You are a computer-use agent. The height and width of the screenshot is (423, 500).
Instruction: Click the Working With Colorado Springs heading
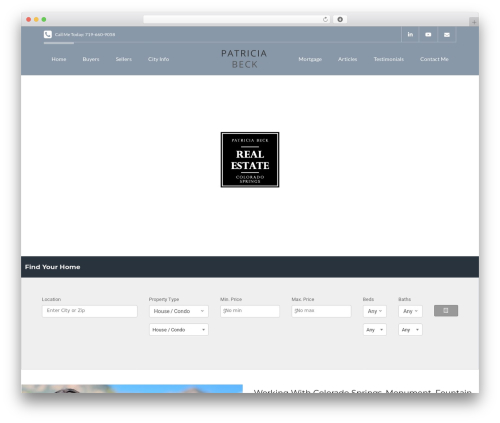click(363, 391)
